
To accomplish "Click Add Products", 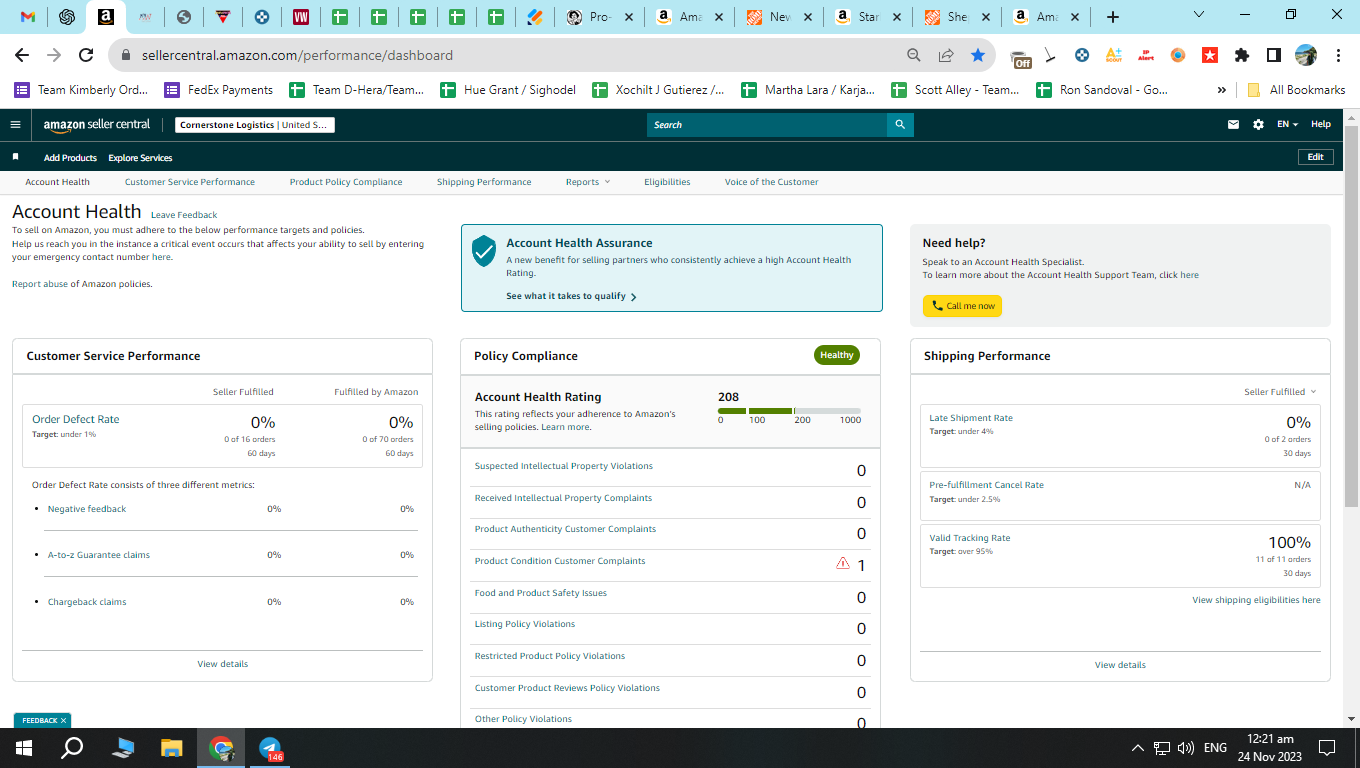I will click(x=70, y=158).
